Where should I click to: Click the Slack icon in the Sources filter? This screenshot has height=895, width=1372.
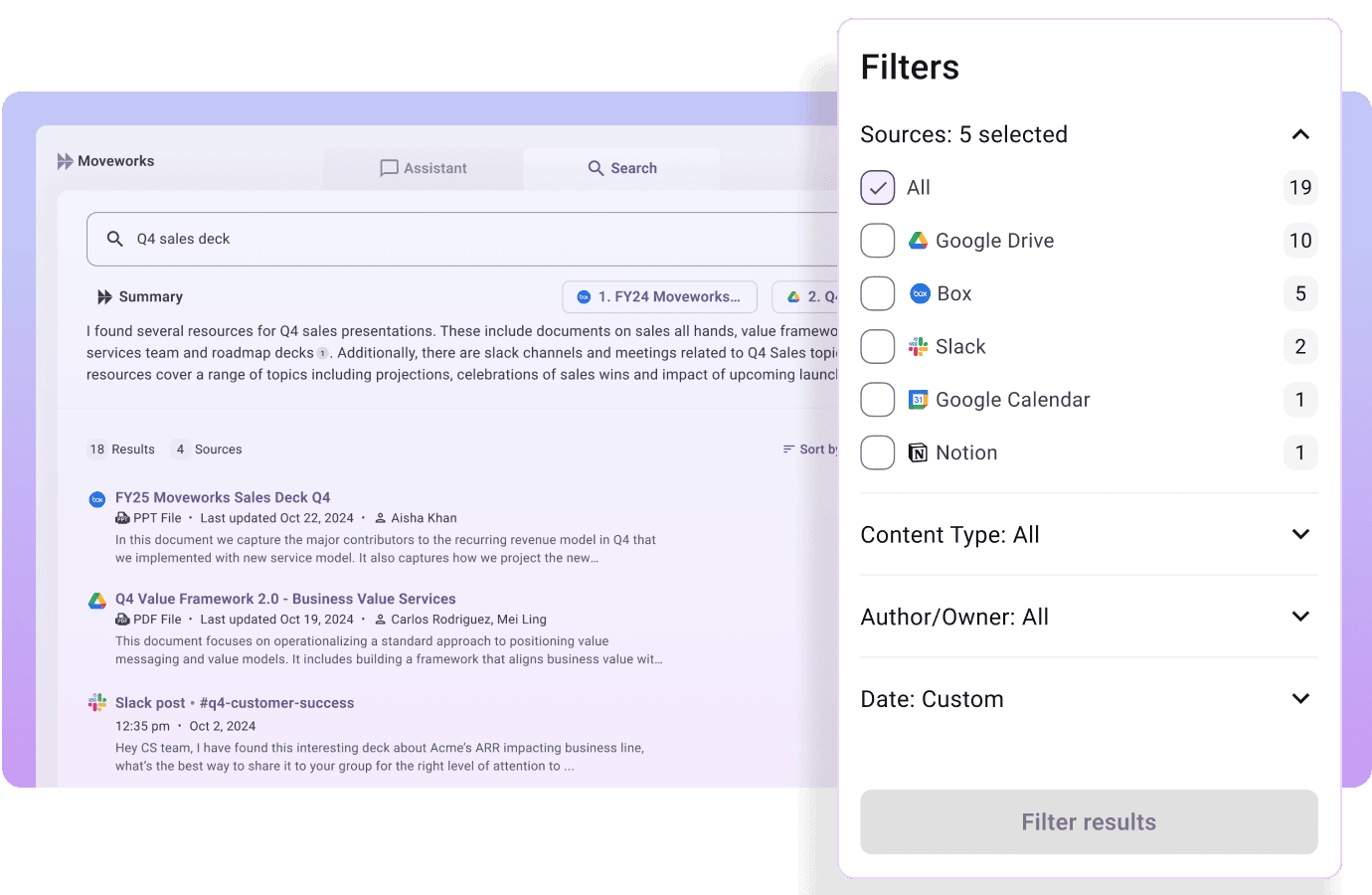click(x=919, y=346)
